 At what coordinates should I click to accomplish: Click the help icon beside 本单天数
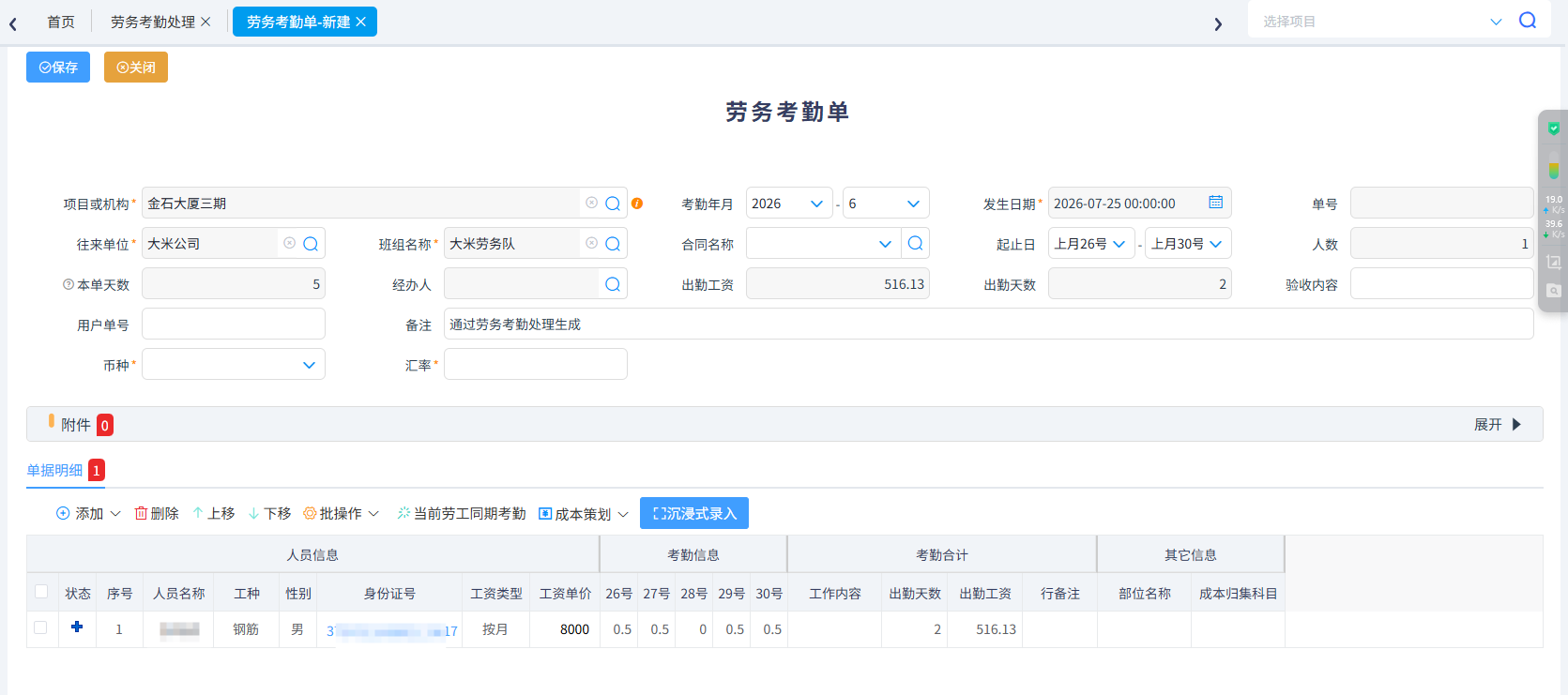pos(69,284)
